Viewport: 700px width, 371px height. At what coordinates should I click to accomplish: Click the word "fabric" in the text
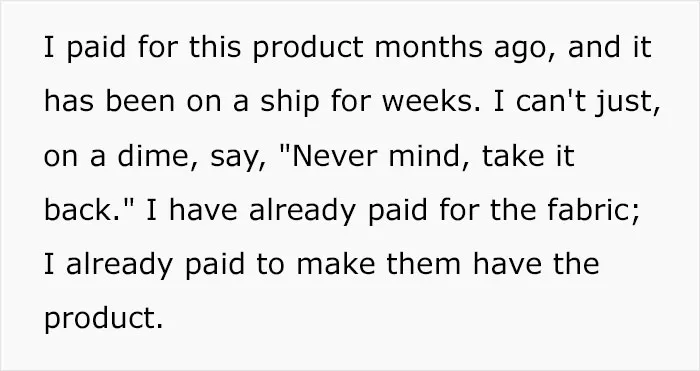[589, 210]
